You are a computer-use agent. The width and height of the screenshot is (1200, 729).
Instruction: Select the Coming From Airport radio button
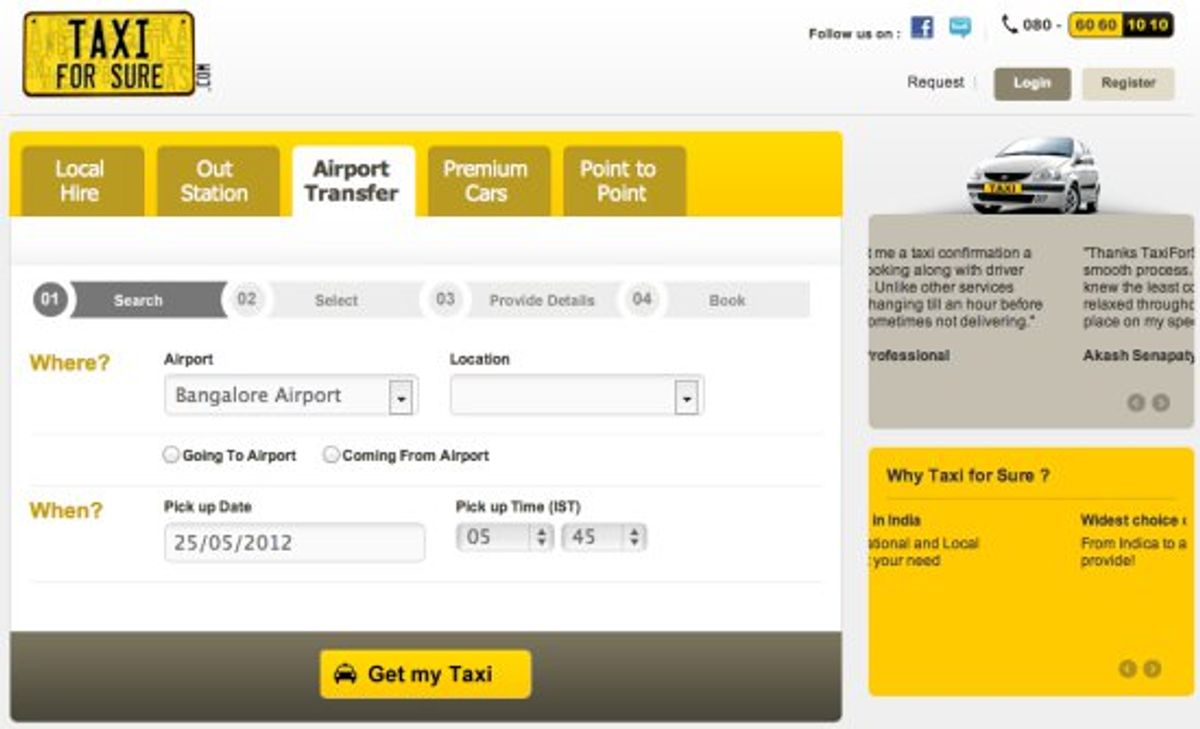(330, 454)
